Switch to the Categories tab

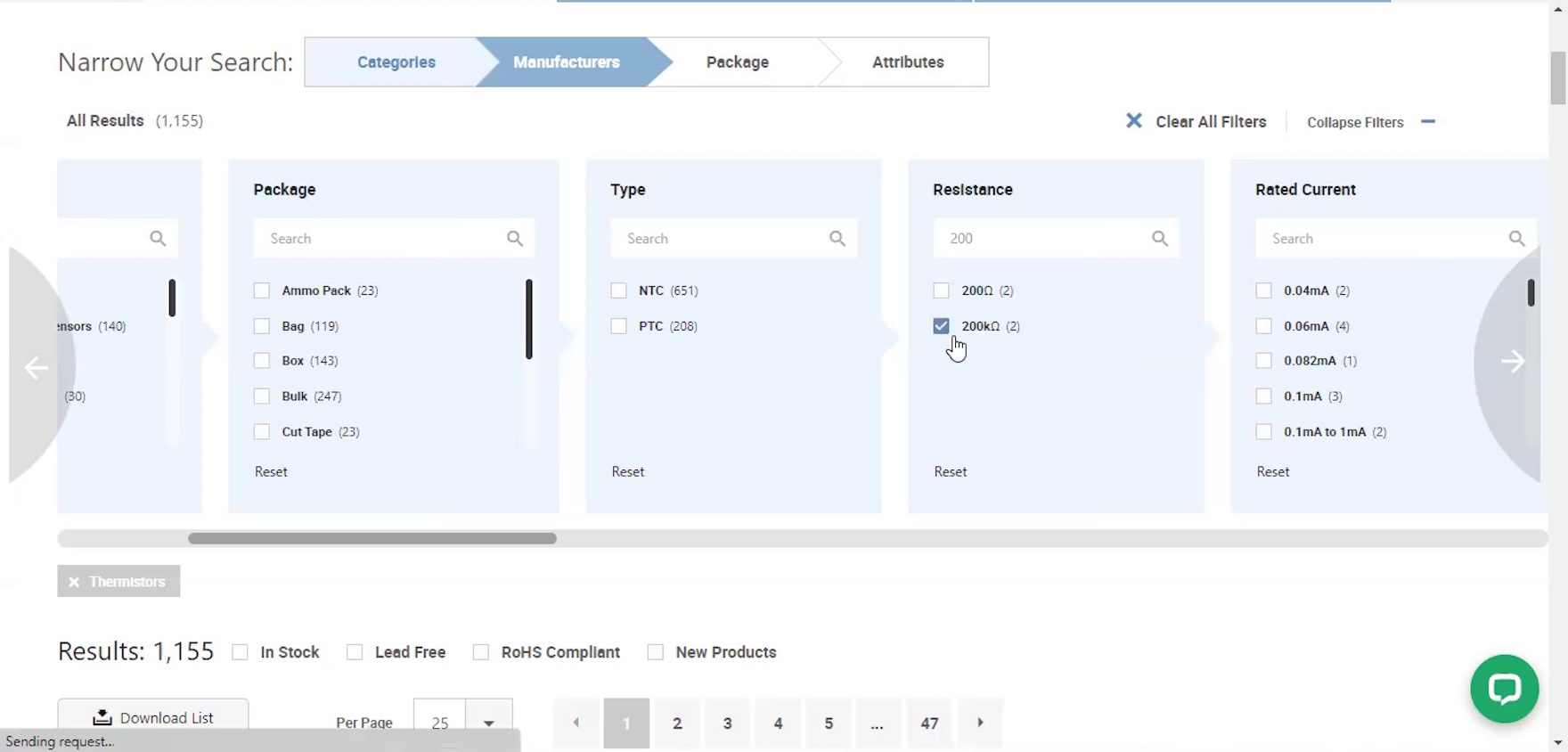click(396, 62)
